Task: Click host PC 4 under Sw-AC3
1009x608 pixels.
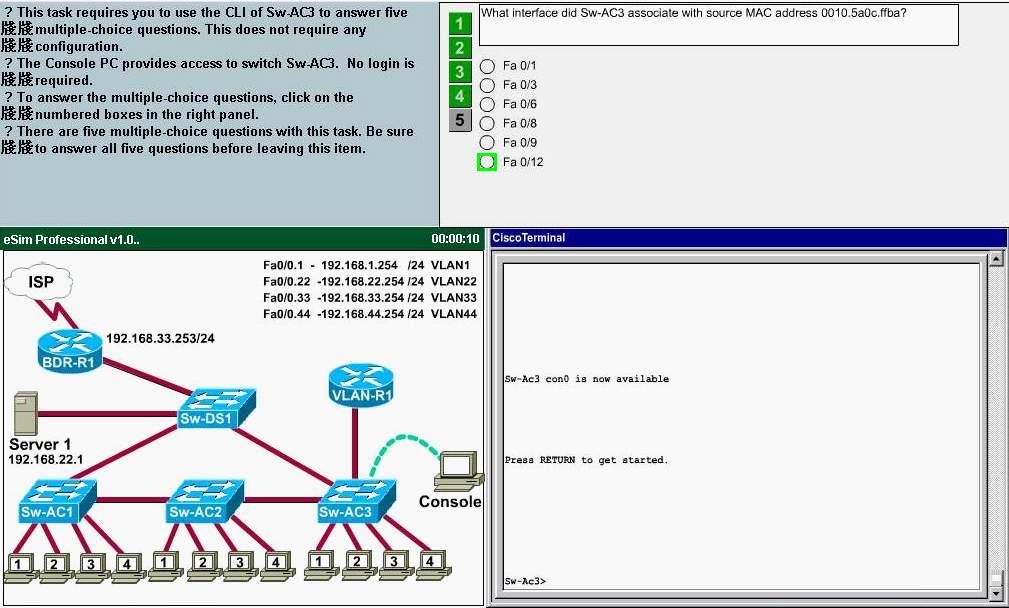Action: coord(432,564)
